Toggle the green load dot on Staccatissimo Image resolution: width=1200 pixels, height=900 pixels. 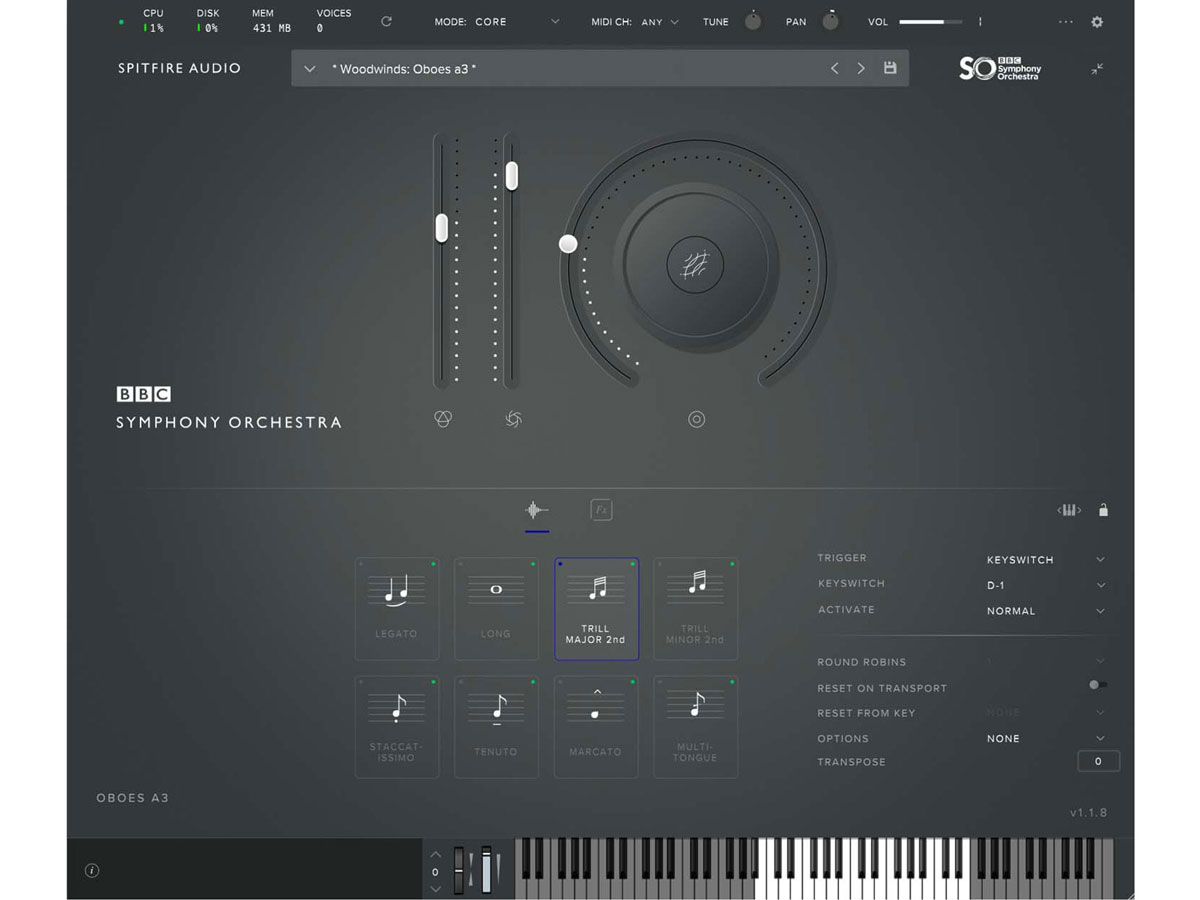tap(433, 682)
